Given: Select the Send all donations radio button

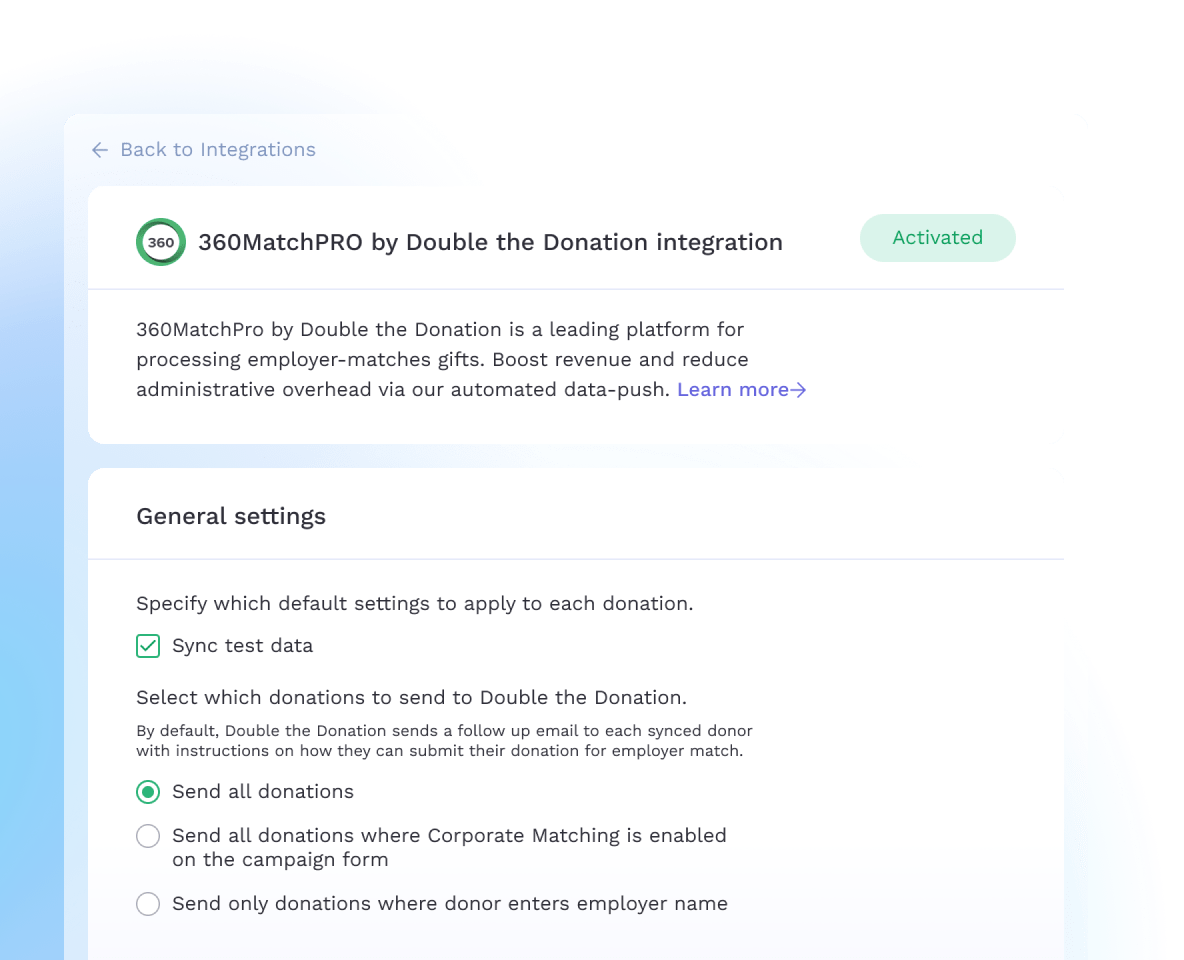Looking at the screenshot, I should click(x=148, y=792).
